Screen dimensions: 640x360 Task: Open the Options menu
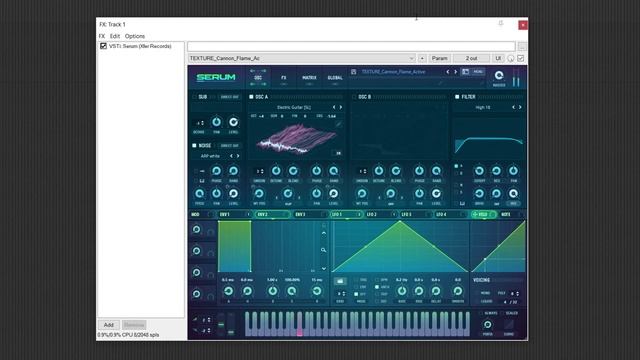point(135,36)
